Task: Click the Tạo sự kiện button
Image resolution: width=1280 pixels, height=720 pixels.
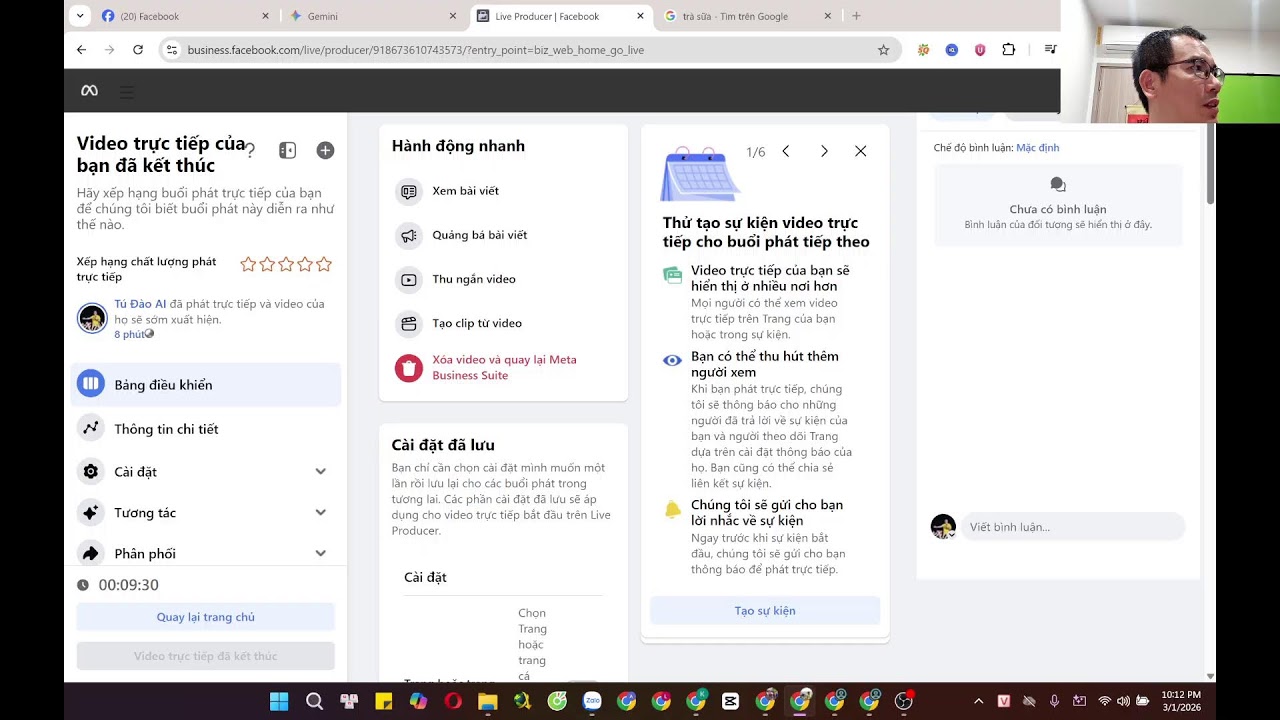Action: pos(765,611)
